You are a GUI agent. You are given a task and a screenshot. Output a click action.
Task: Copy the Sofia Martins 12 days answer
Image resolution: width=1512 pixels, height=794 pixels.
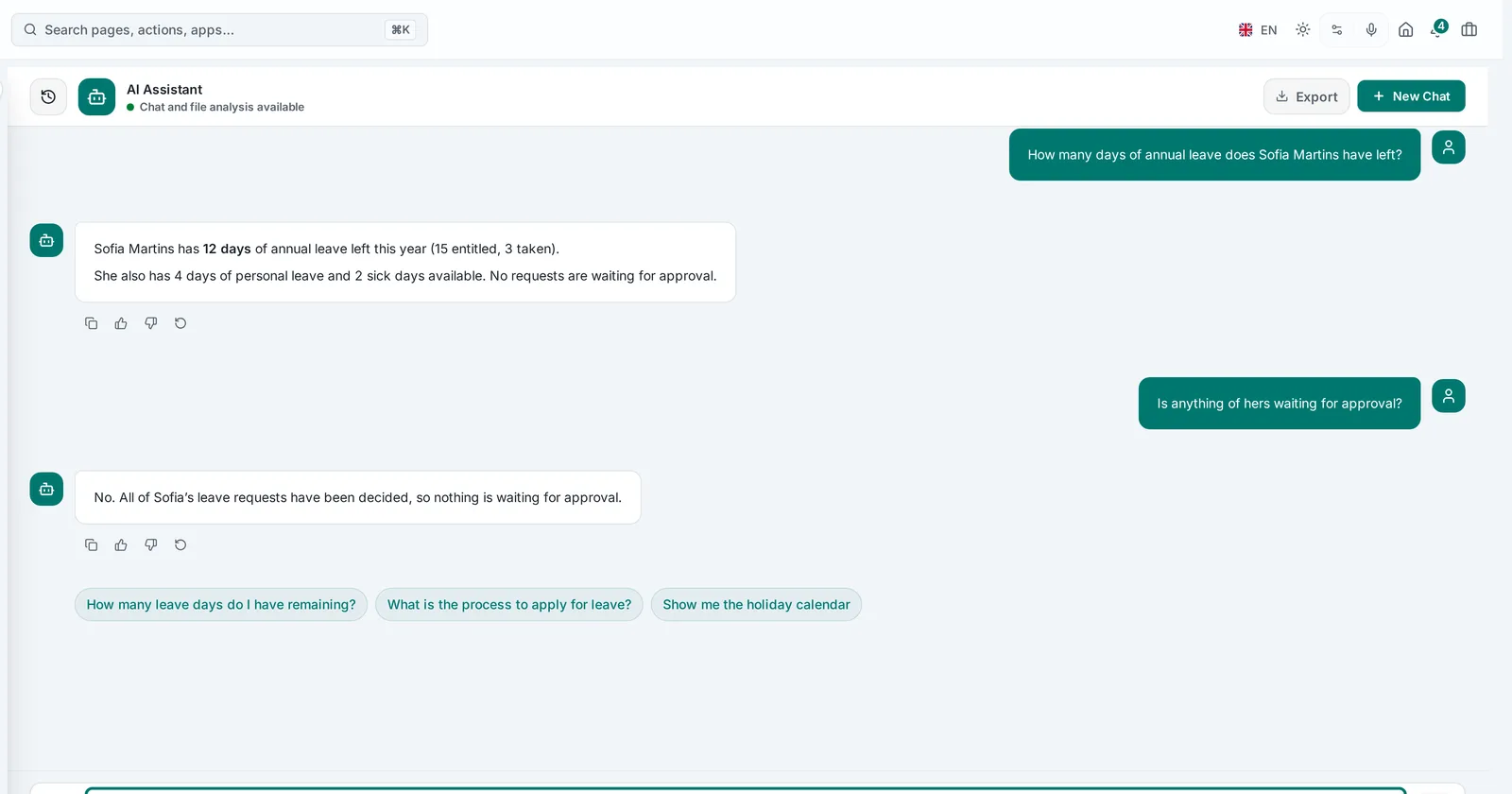(92, 323)
